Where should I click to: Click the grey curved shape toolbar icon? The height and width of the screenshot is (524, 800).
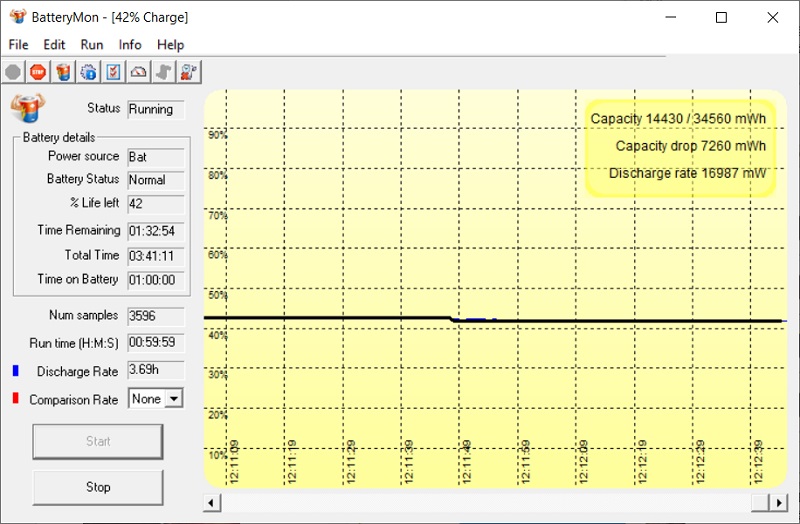[163, 72]
